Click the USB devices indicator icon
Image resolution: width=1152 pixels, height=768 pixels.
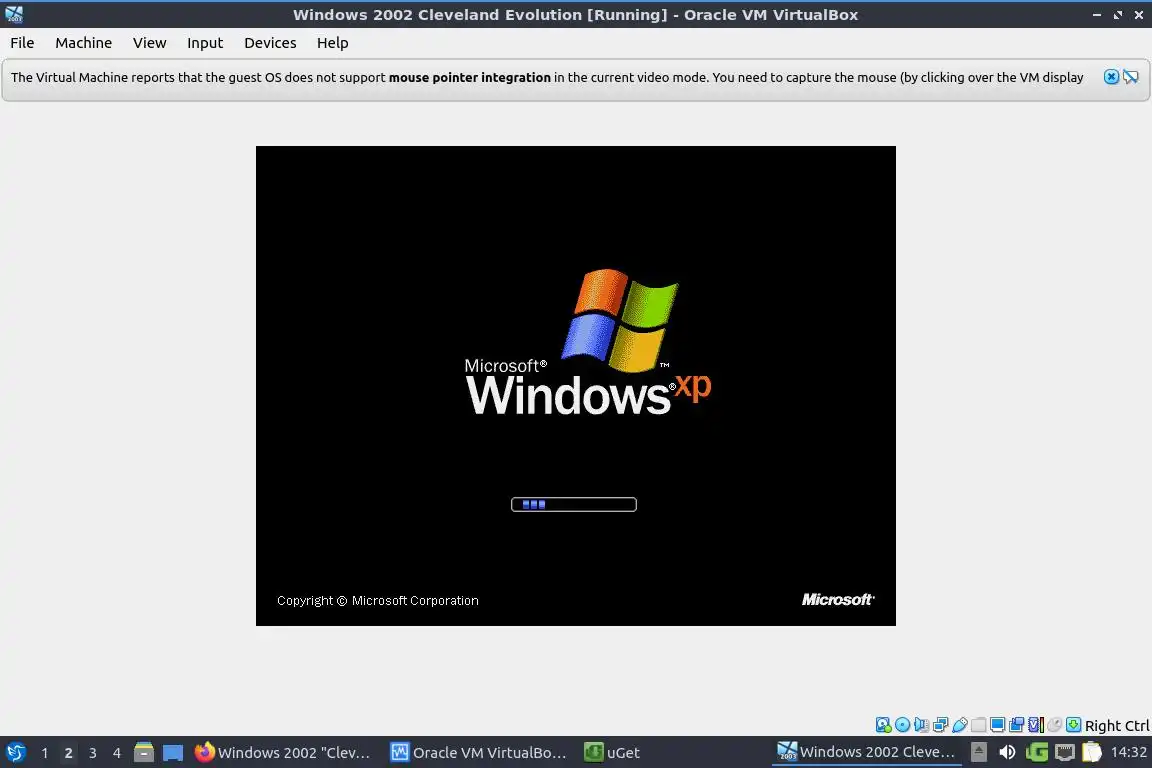pyautogui.click(x=960, y=725)
